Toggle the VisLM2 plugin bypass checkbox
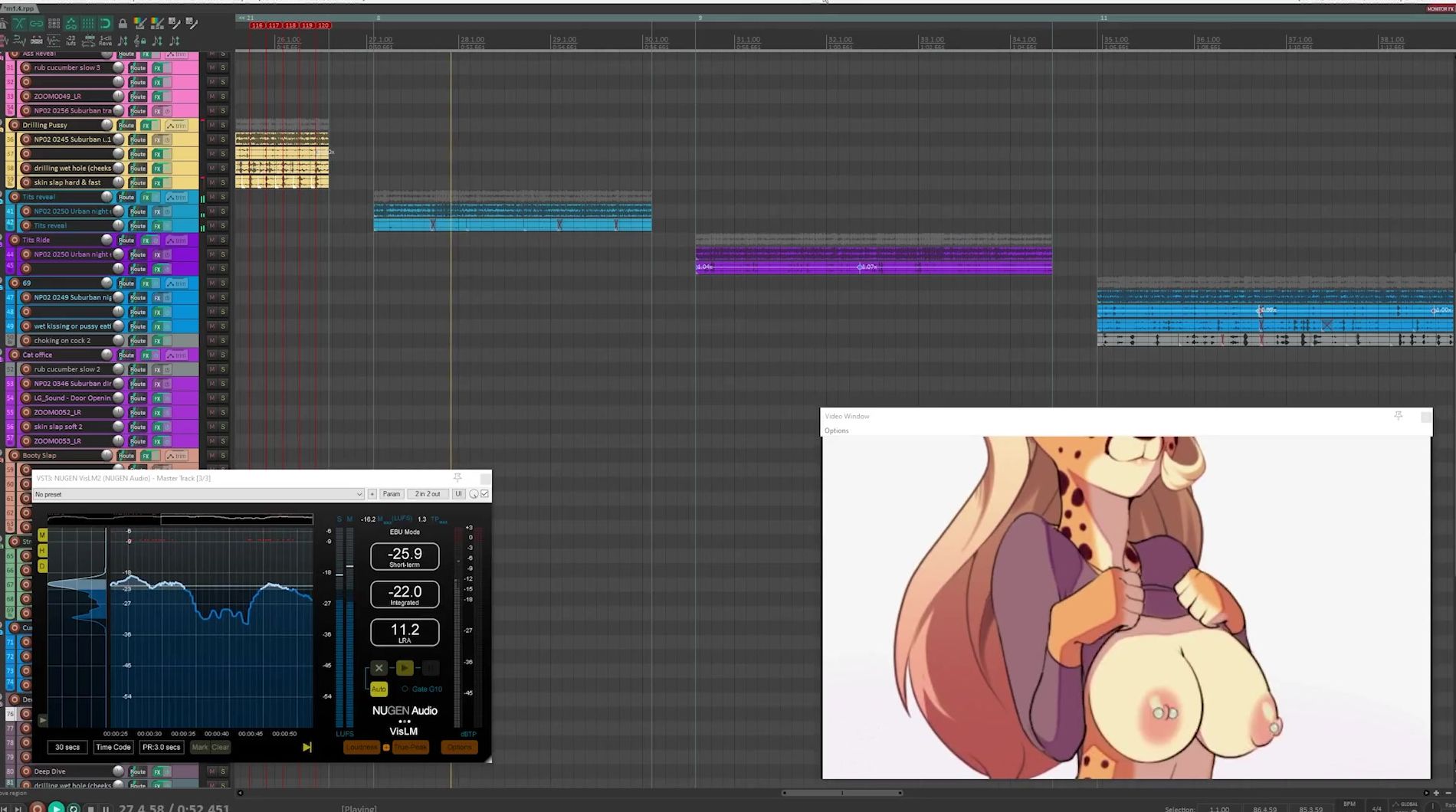This screenshot has height=812, width=1456. click(x=484, y=494)
